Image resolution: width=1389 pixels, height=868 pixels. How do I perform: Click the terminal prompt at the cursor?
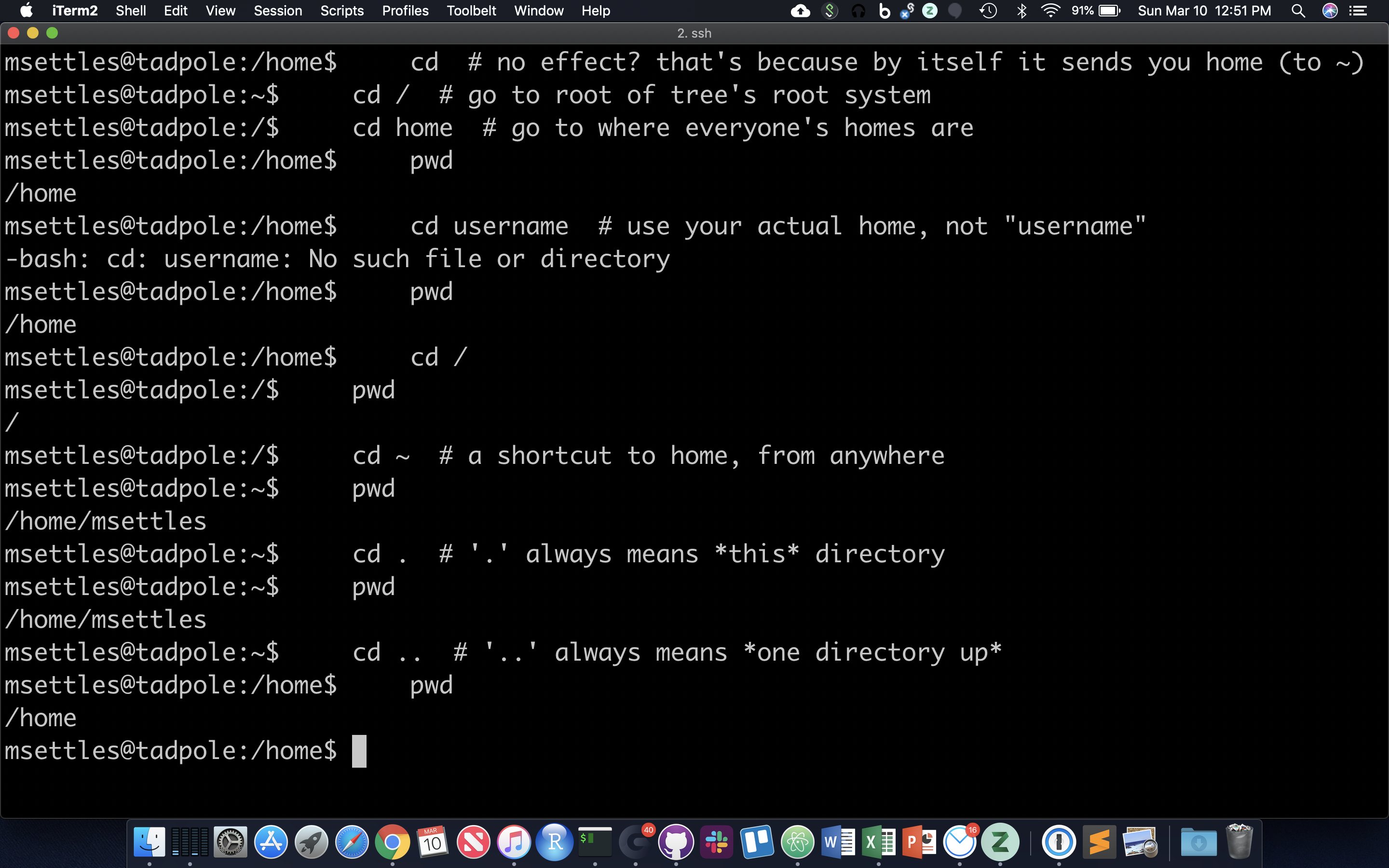pyautogui.click(x=359, y=751)
